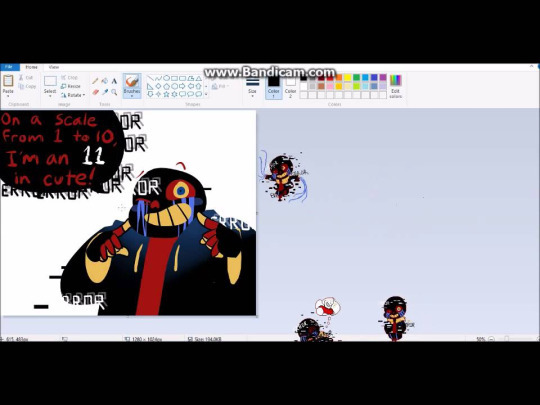Open the Select dropdown arrow
Image resolution: width=540 pixels, height=405 pixels.
pos(50,96)
